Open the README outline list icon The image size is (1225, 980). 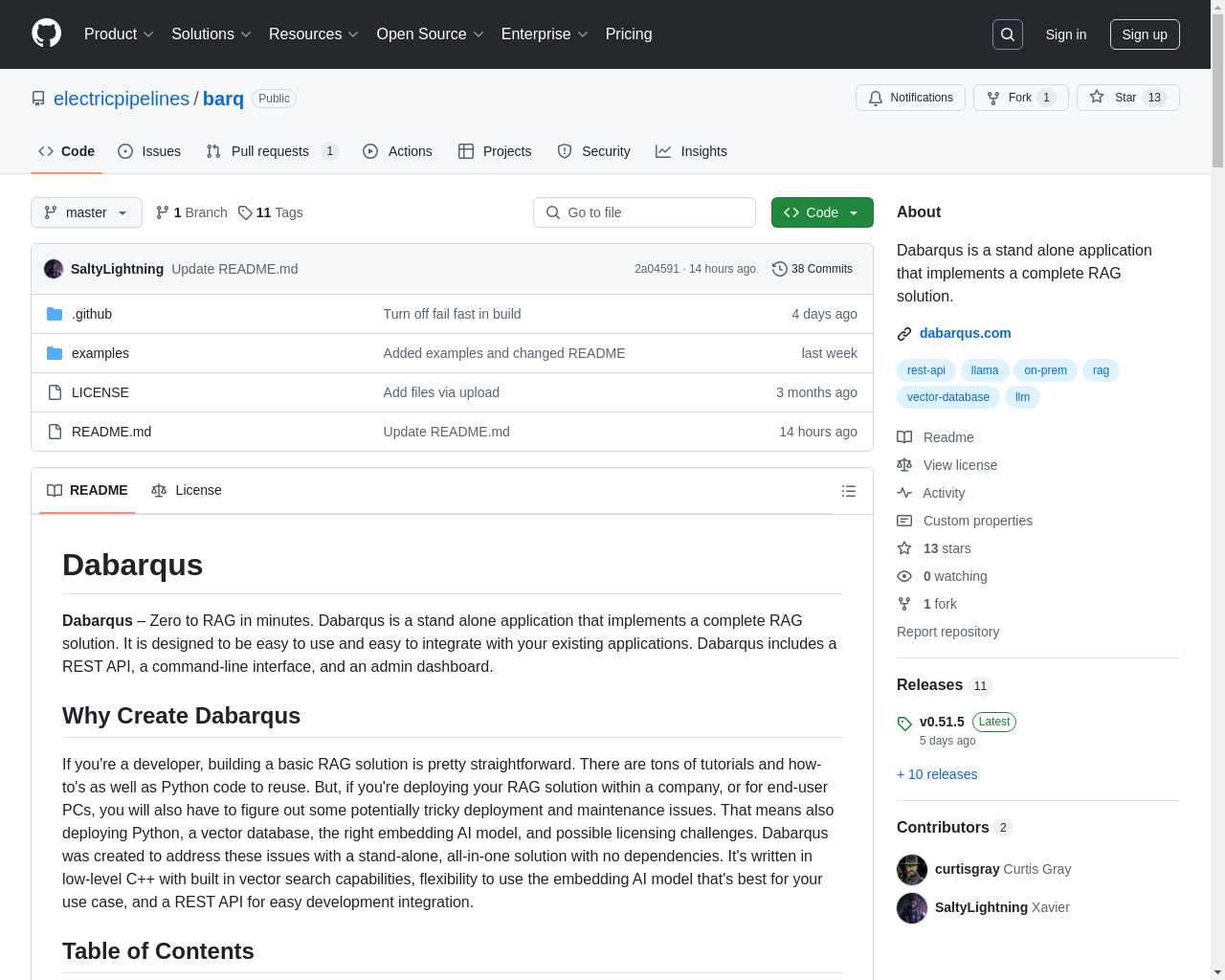[x=849, y=491]
